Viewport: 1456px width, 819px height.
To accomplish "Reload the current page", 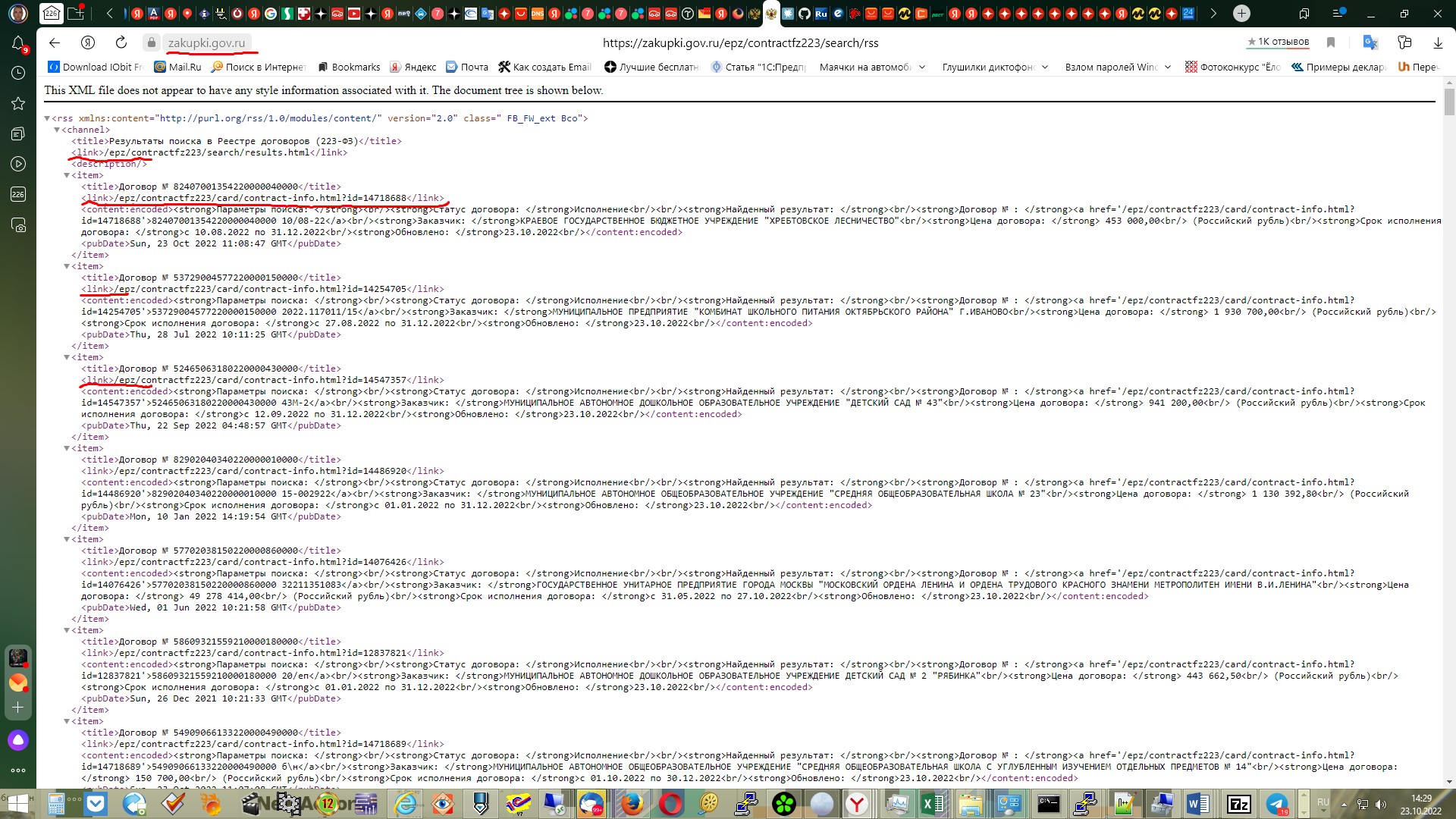I will [x=121, y=43].
